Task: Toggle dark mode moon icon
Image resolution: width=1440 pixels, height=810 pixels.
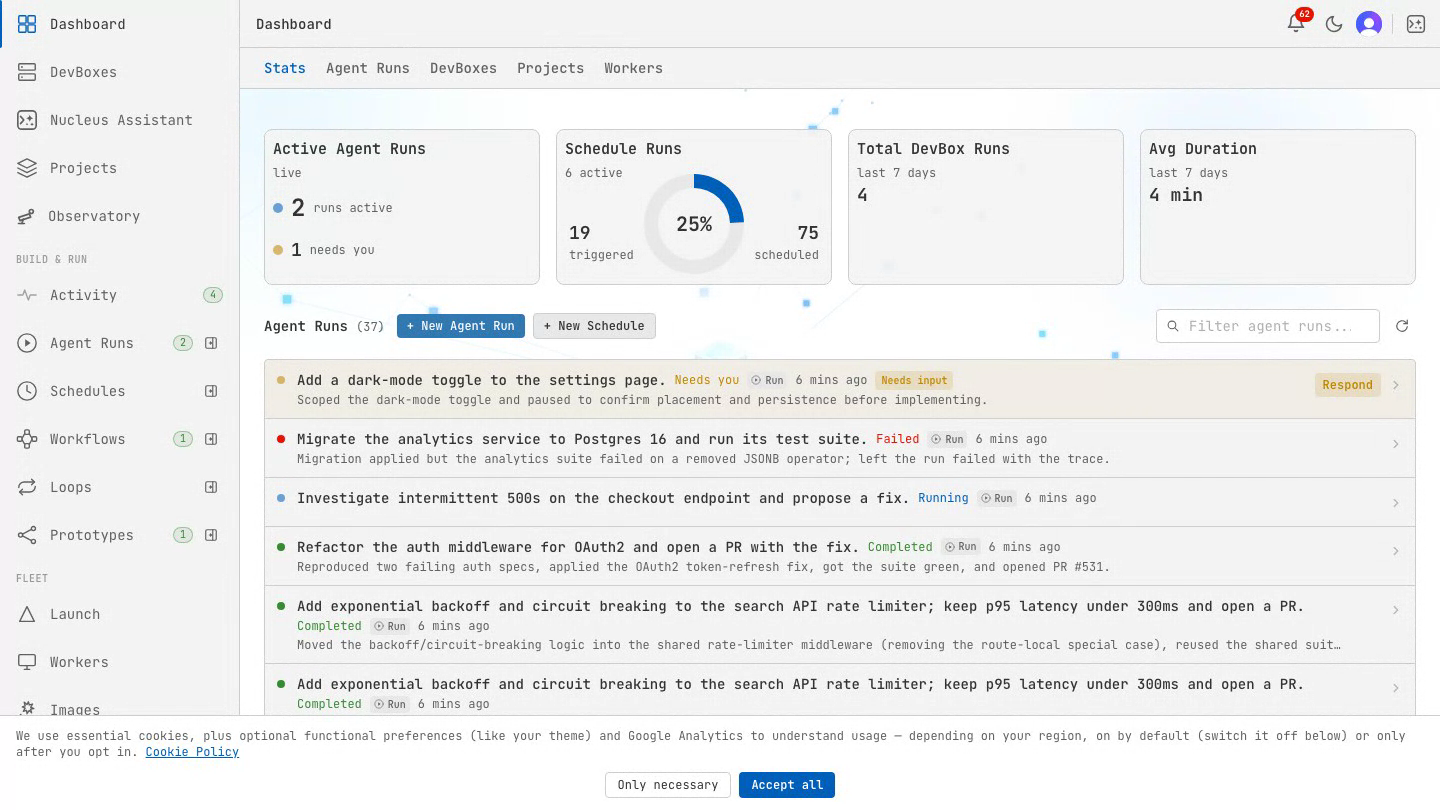Action: pyautogui.click(x=1334, y=24)
